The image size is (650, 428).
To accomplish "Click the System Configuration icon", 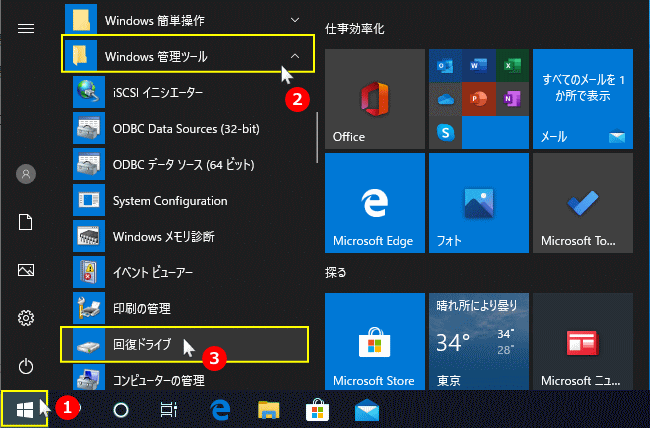I will [x=89, y=200].
